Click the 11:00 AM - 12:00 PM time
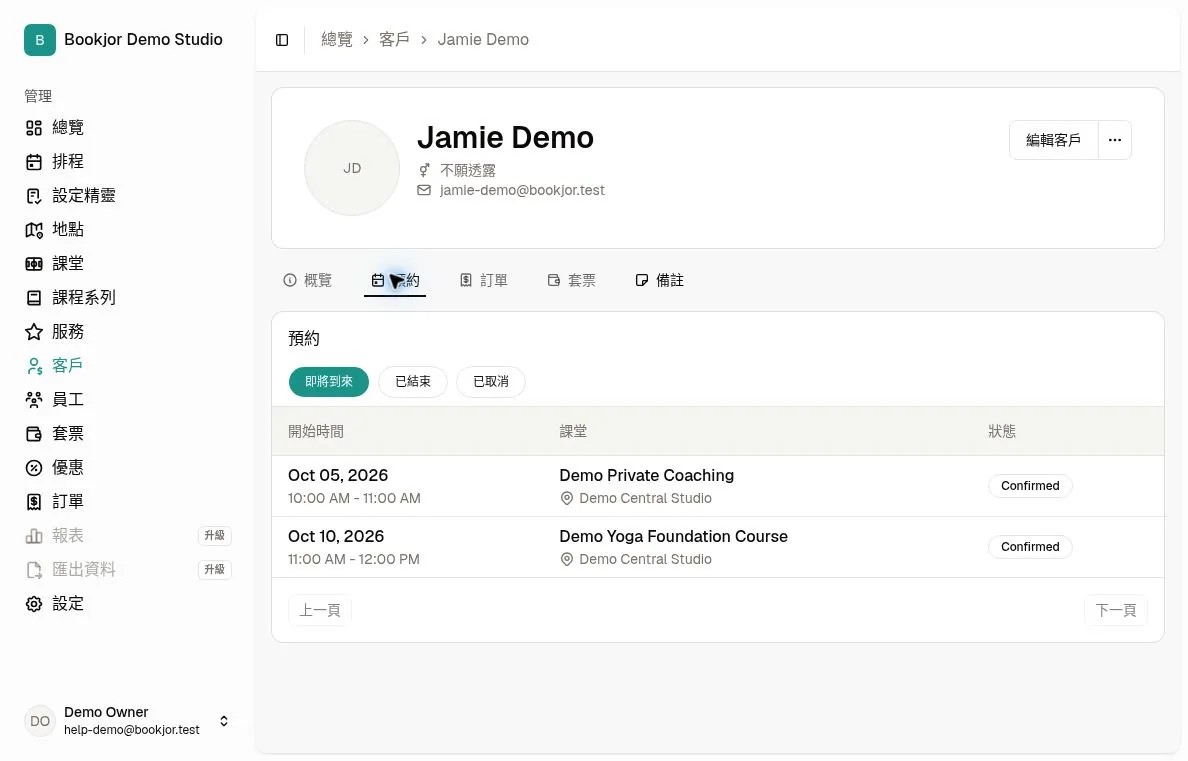The width and height of the screenshot is (1188, 761). [x=353, y=559]
